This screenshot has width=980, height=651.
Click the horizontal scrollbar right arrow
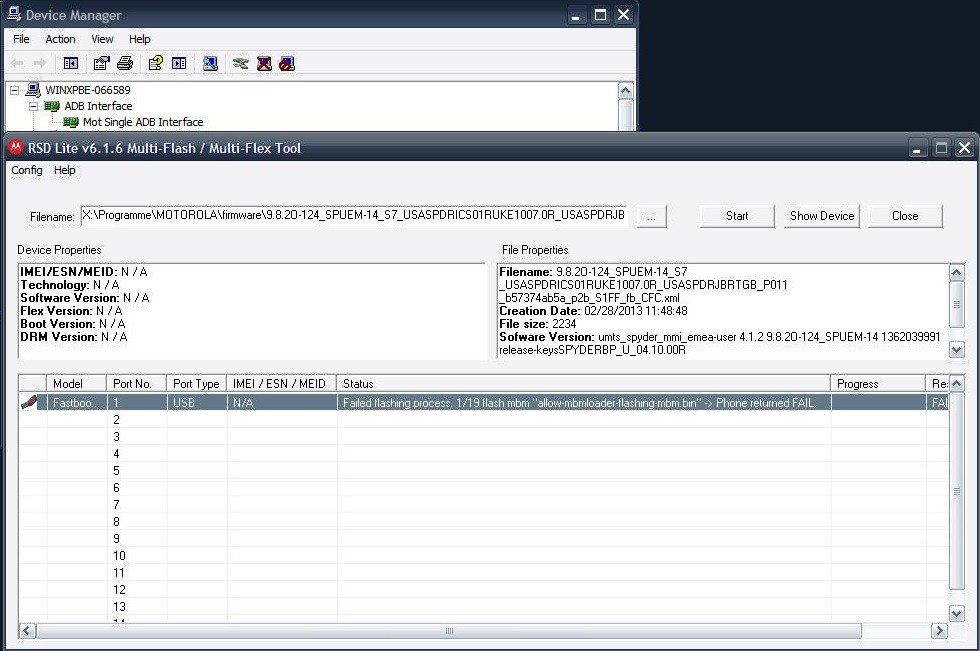[x=939, y=630]
